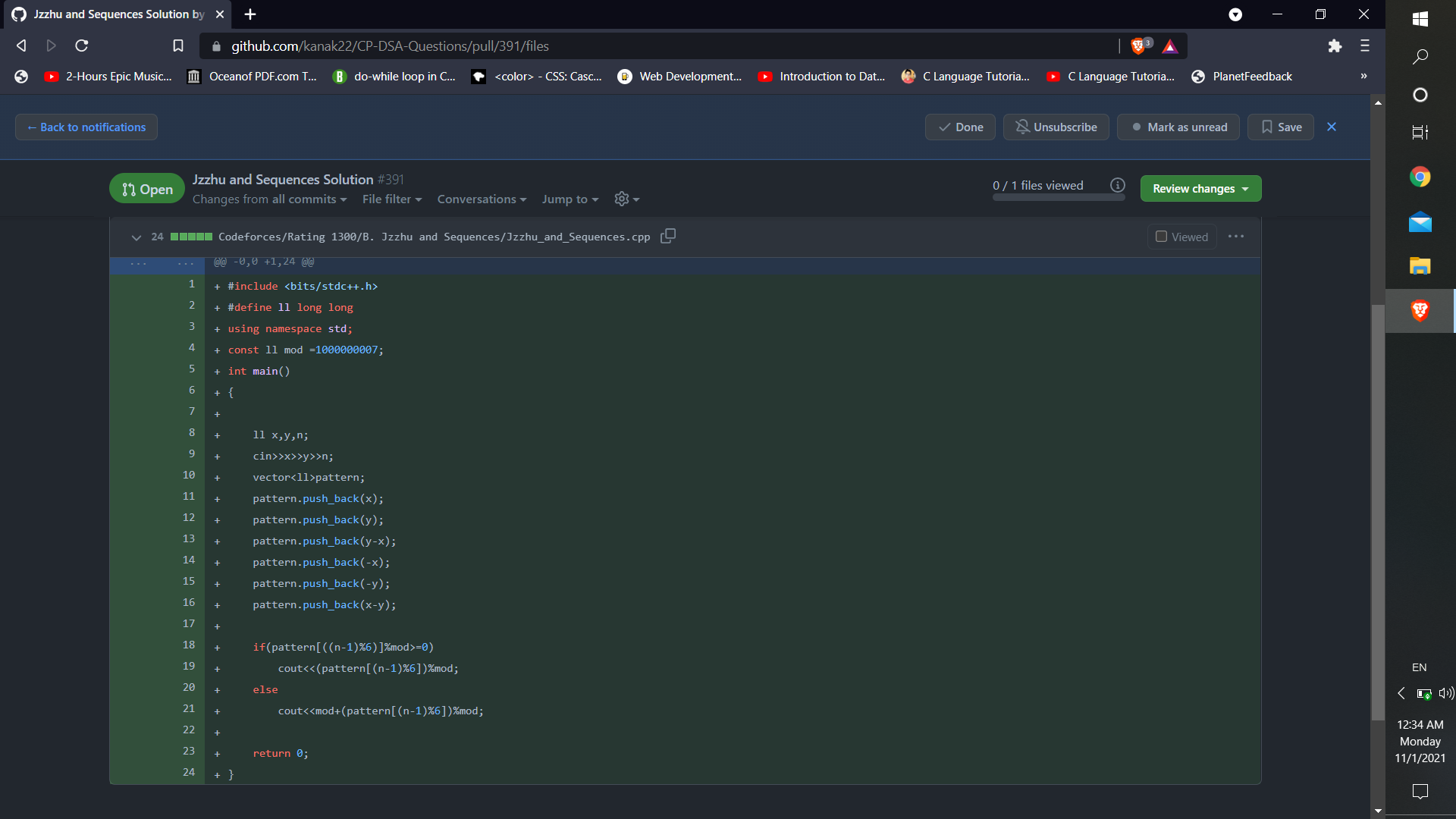
Task: Open the Jump to menu
Action: click(x=570, y=199)
